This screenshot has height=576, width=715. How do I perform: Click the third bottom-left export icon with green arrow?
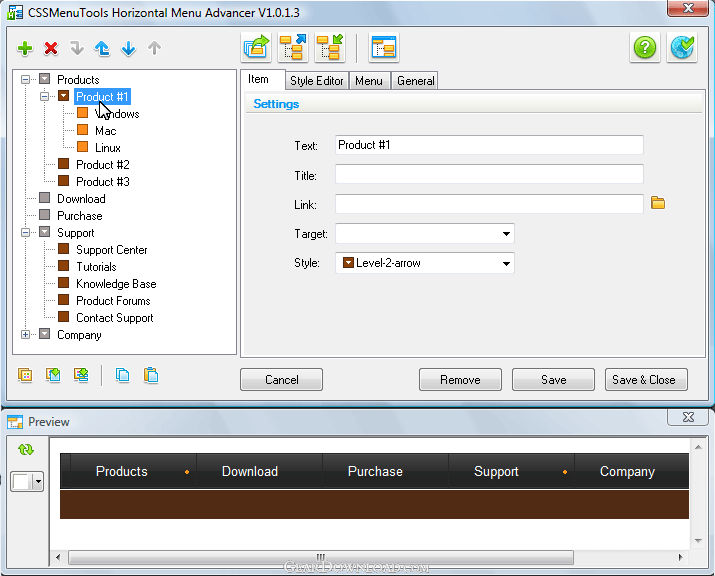tap(81, 375)
